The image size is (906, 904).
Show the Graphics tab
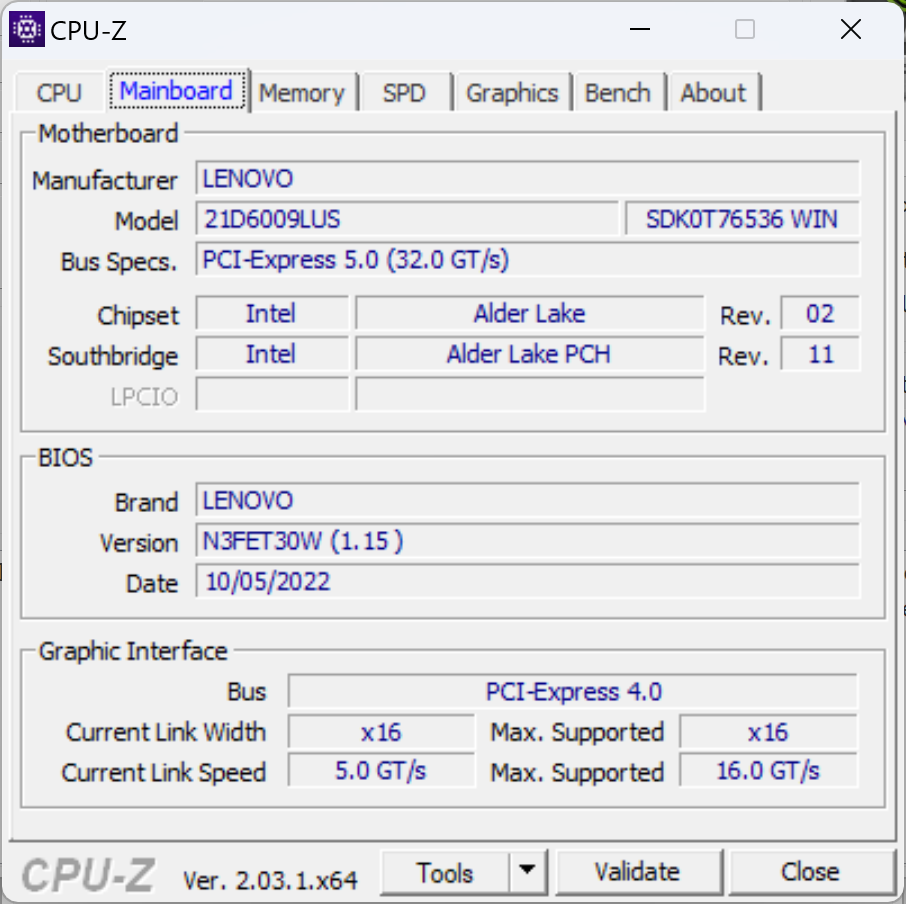511,93
